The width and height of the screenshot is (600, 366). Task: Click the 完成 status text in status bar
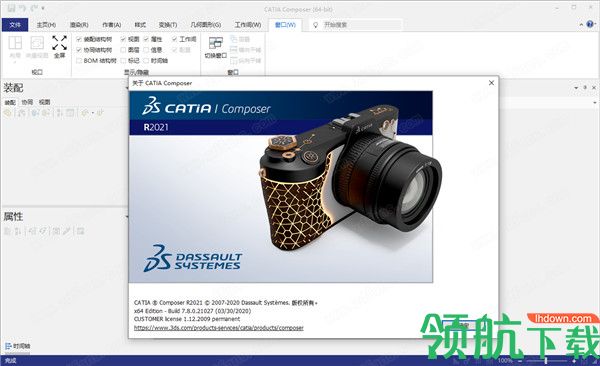coord(11,361)
